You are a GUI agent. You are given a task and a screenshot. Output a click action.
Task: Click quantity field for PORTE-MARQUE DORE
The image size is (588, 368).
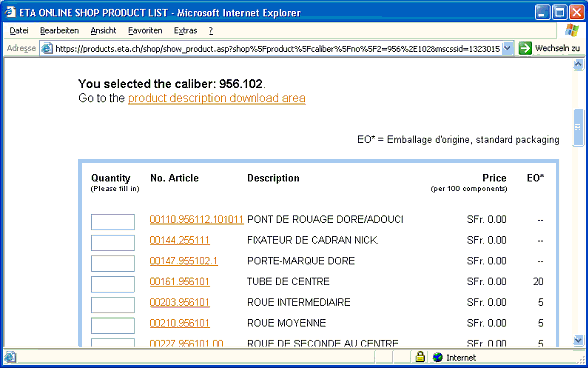tap(113, 263)
